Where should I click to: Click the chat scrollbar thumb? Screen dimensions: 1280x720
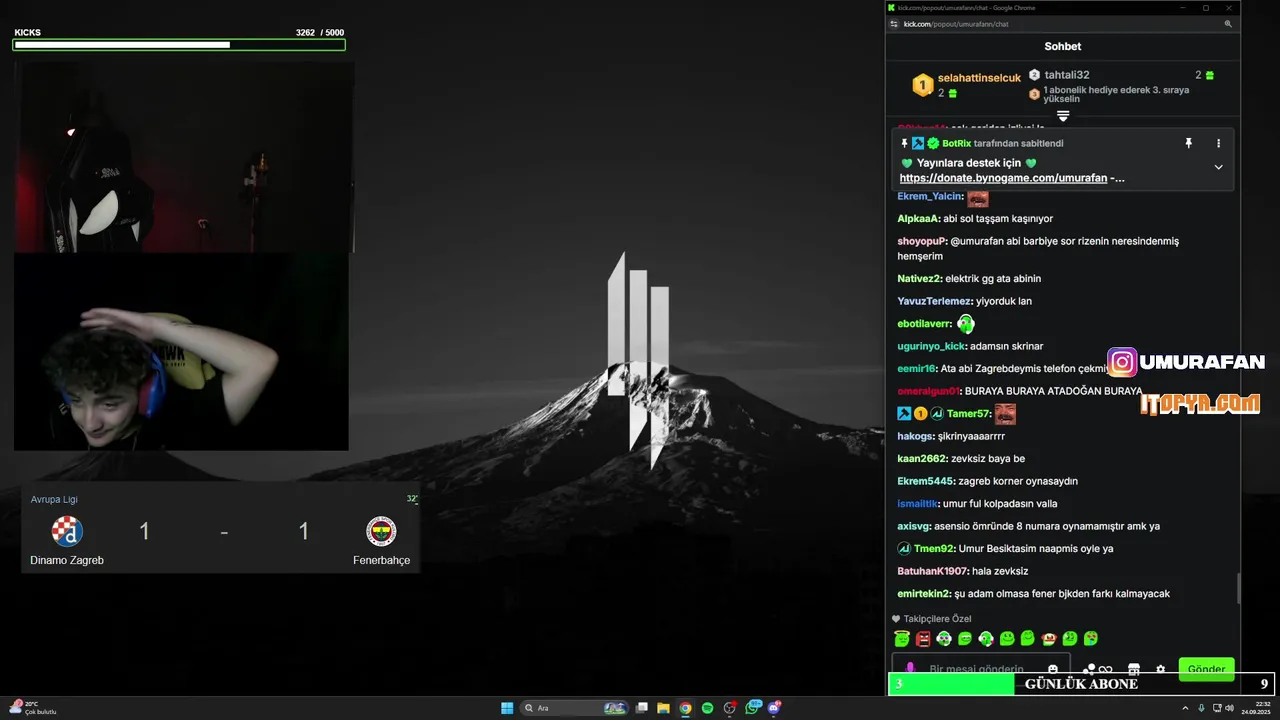tap(1239, 588)
